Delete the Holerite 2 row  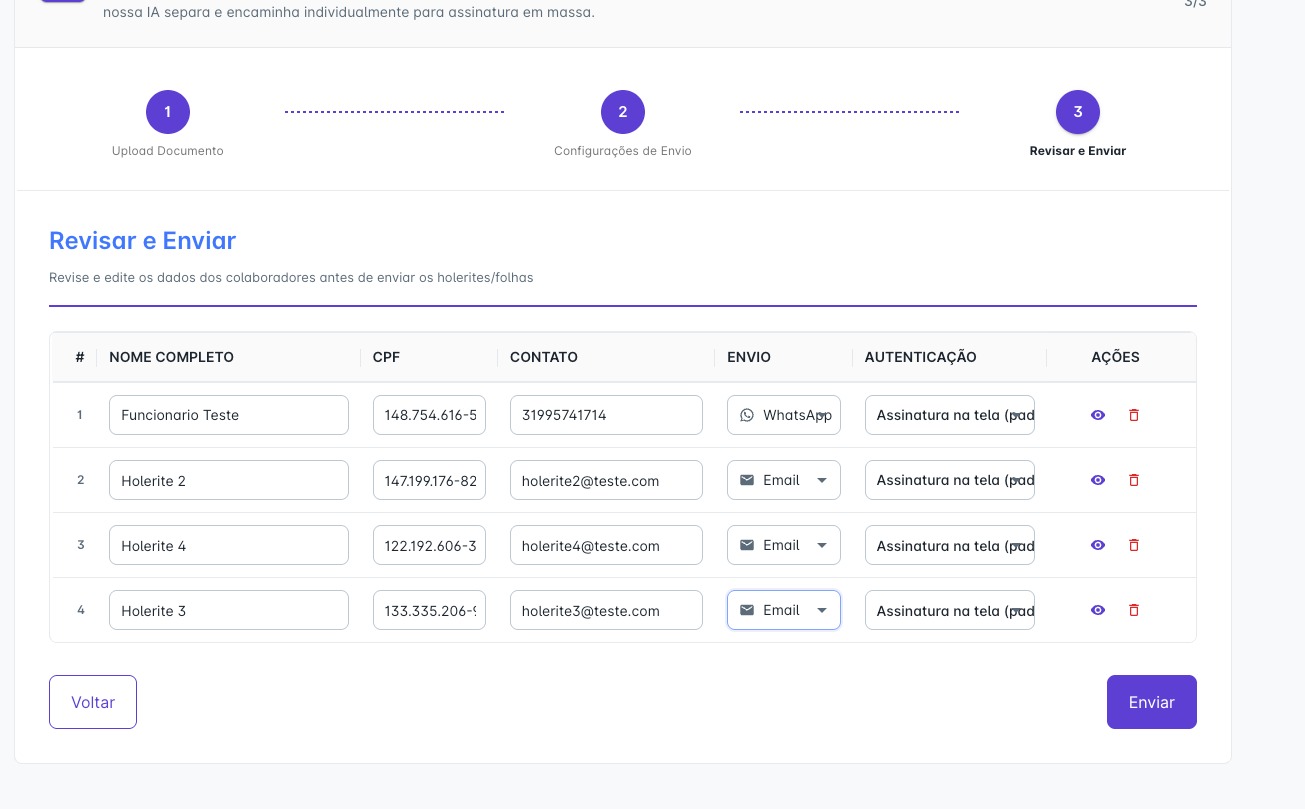click(x=1134, y=480)
